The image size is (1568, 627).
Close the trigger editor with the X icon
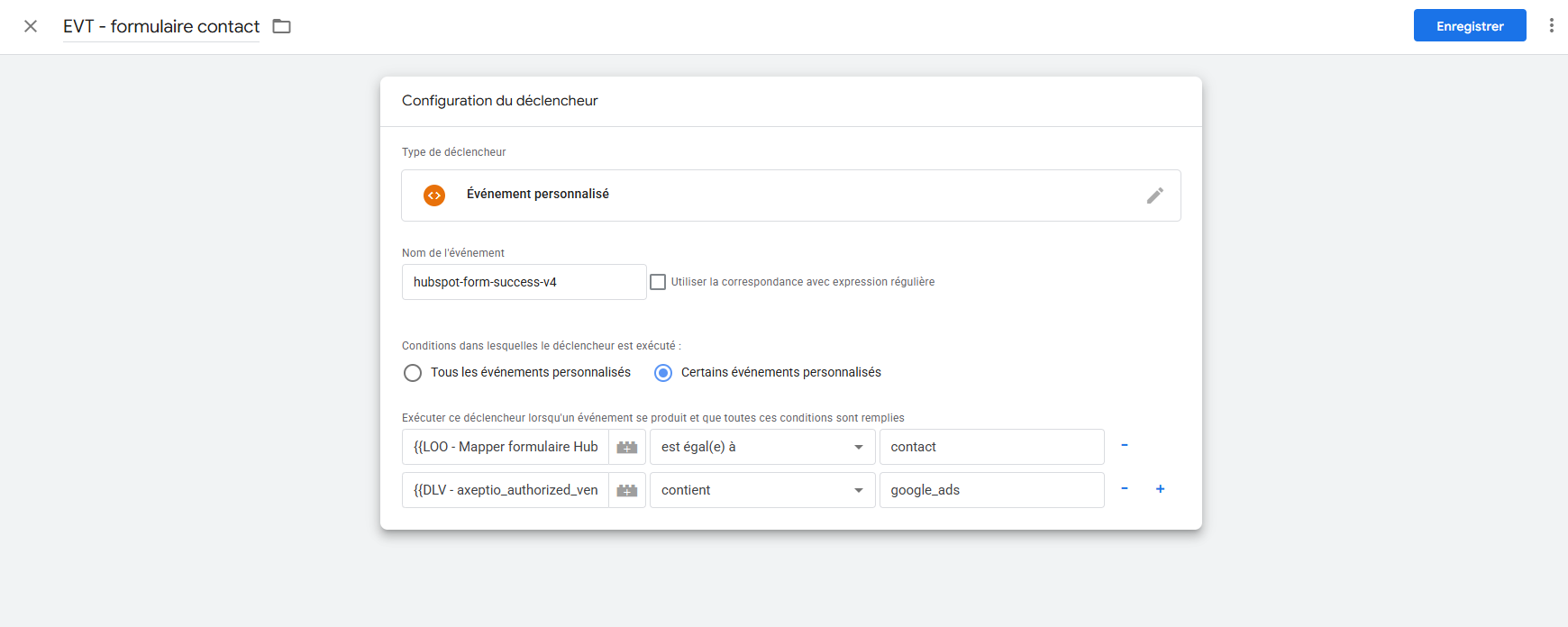click(x=31, y=26)
